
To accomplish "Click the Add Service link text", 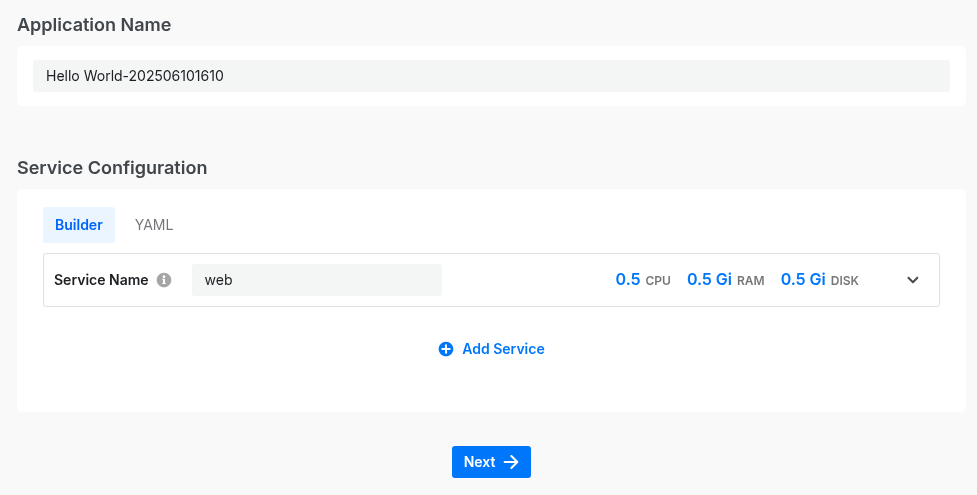I will coord(503,349).
